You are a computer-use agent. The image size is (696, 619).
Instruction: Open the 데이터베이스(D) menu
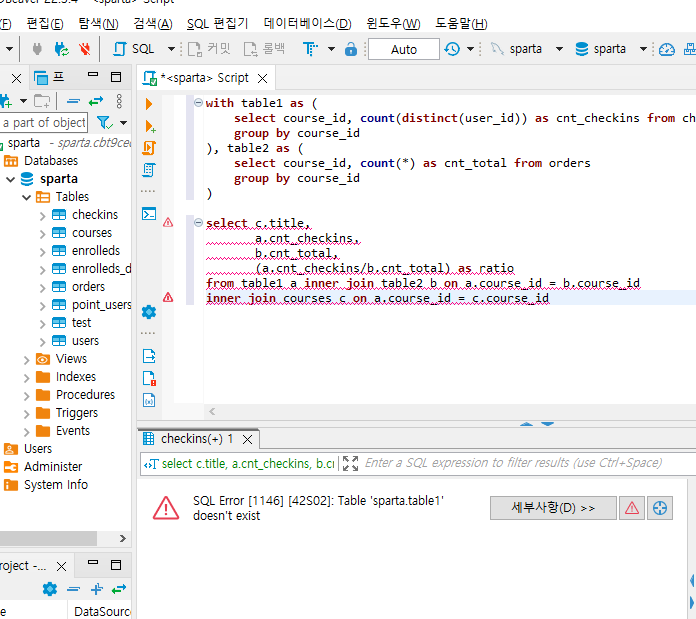[x=307, y=24]
